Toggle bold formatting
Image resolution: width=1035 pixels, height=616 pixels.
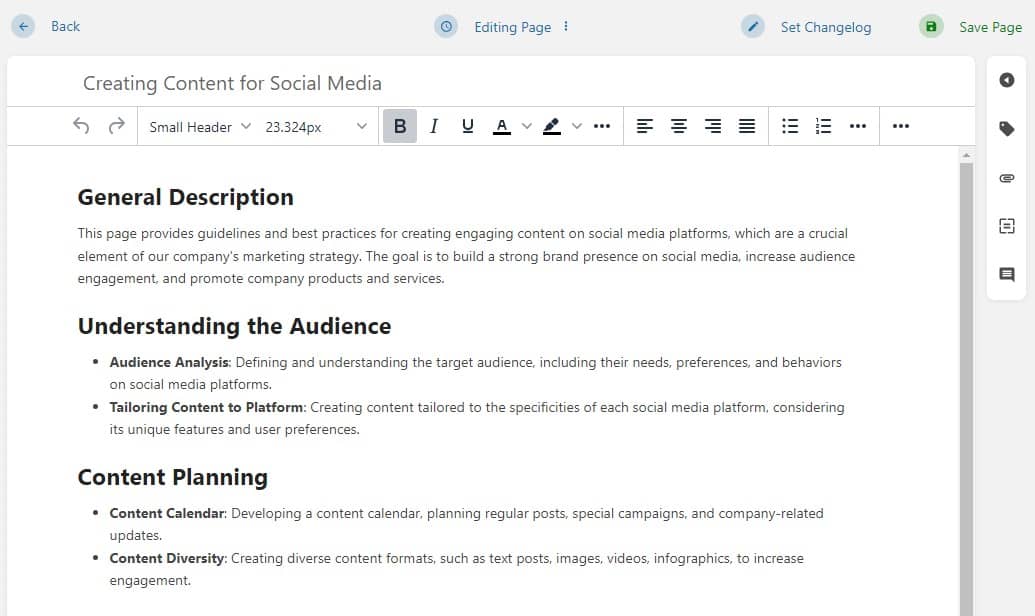point(400,126)
